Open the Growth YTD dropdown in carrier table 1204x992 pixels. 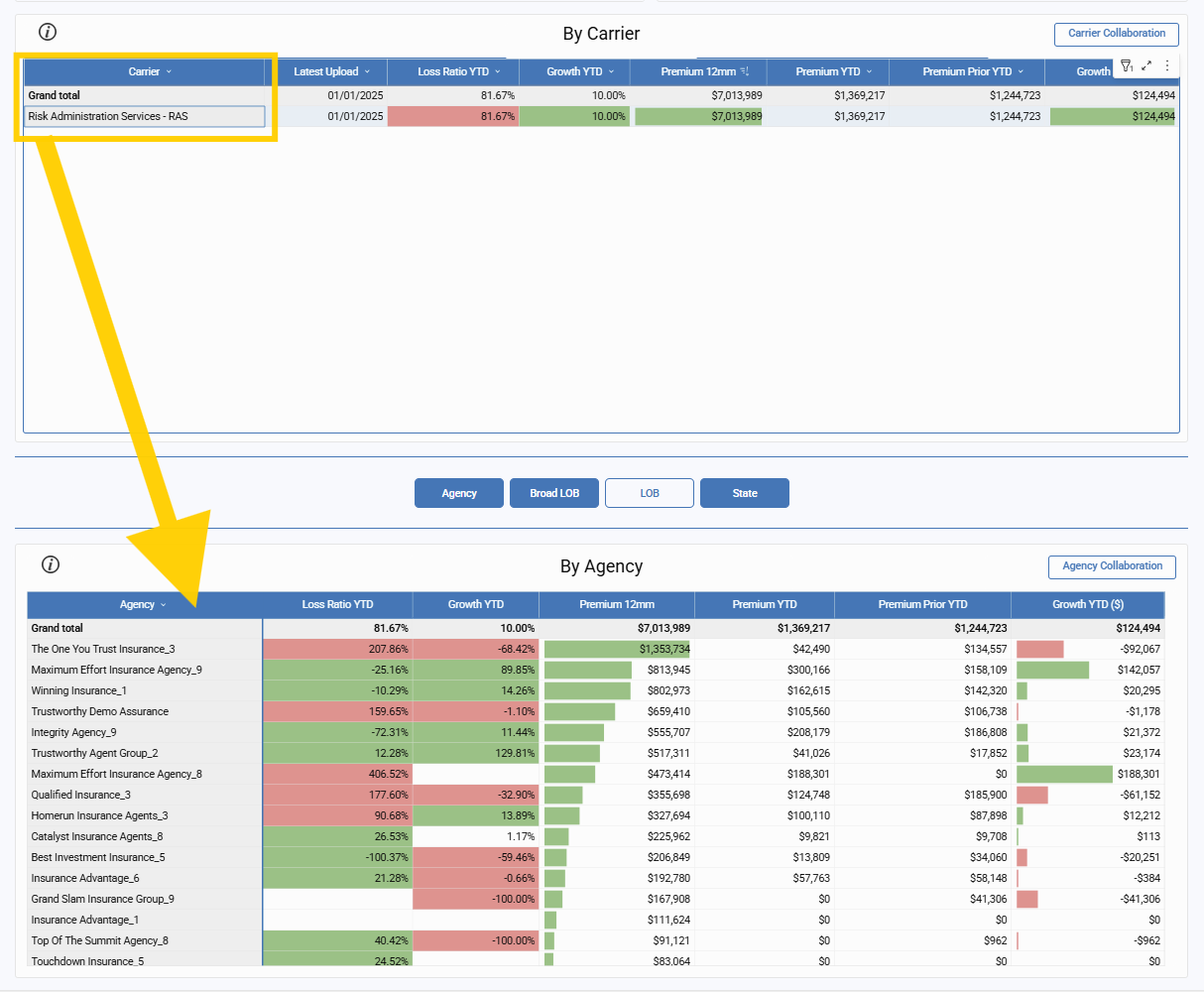pos(612,71)
